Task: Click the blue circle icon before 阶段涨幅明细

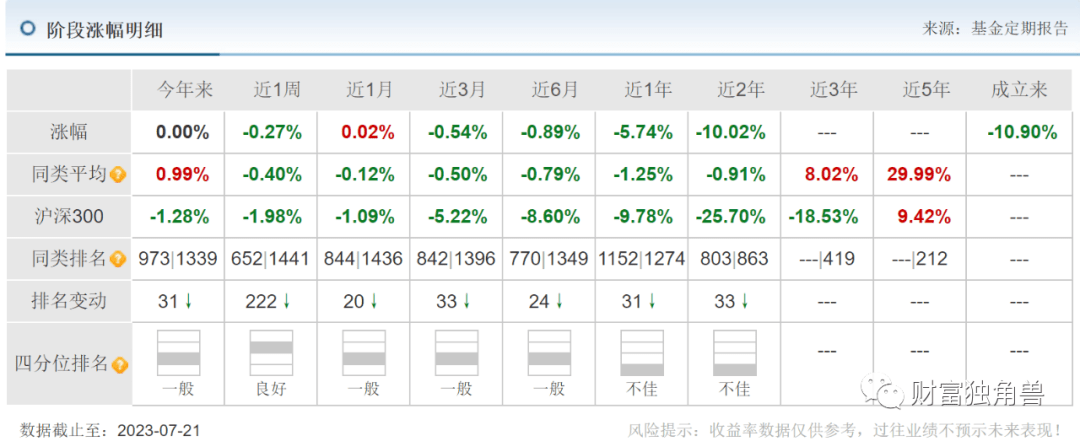Action: 27,29
